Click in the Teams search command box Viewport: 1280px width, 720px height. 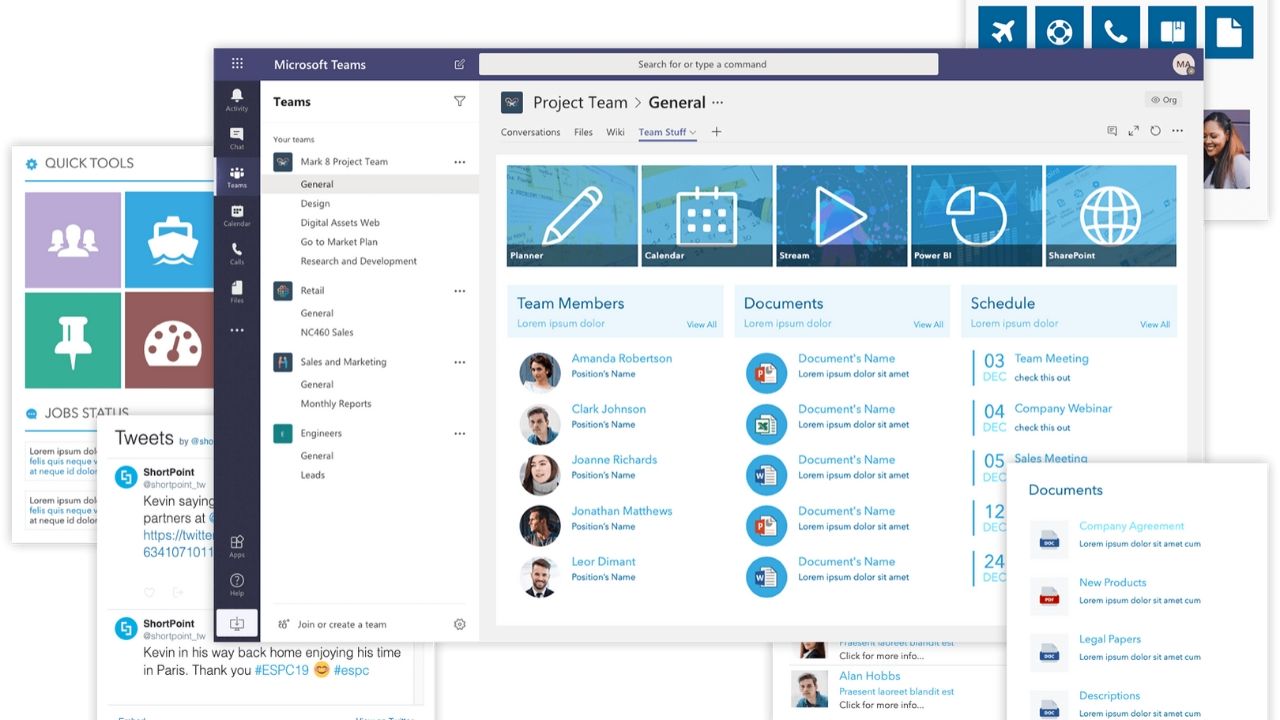(708, 64)
